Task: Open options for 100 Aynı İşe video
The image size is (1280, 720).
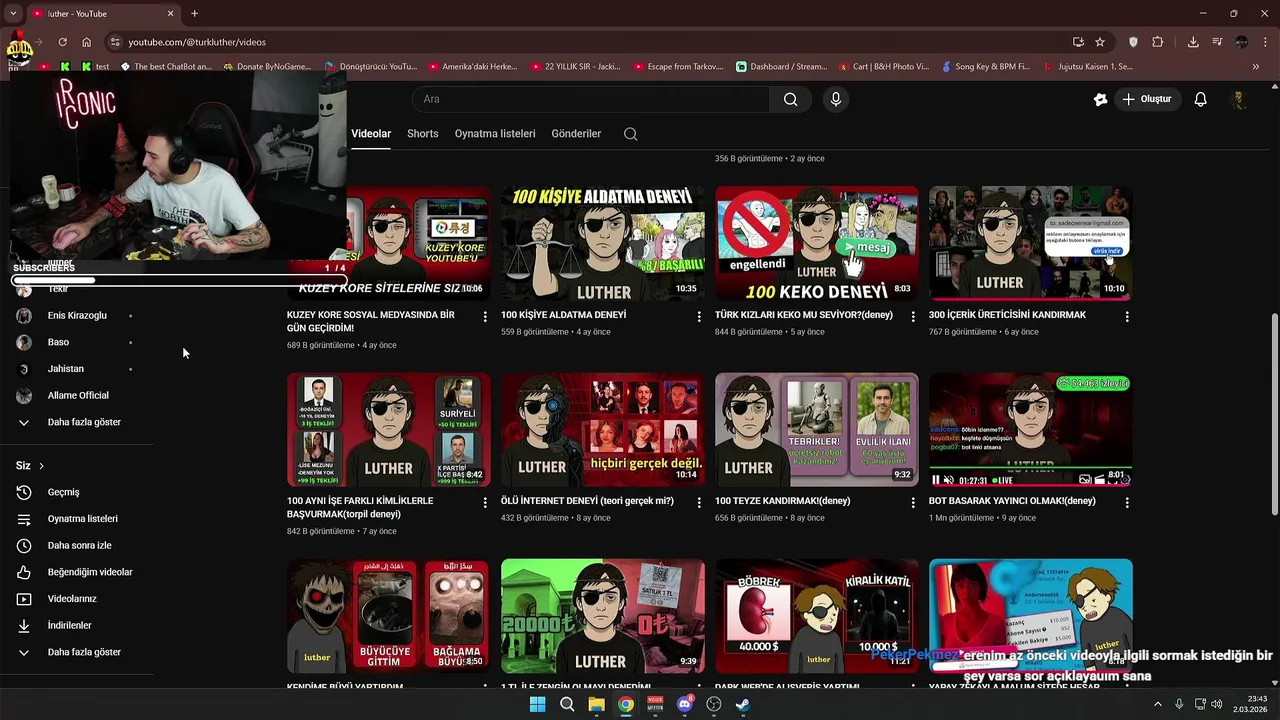Action: (x=485, y=503)
